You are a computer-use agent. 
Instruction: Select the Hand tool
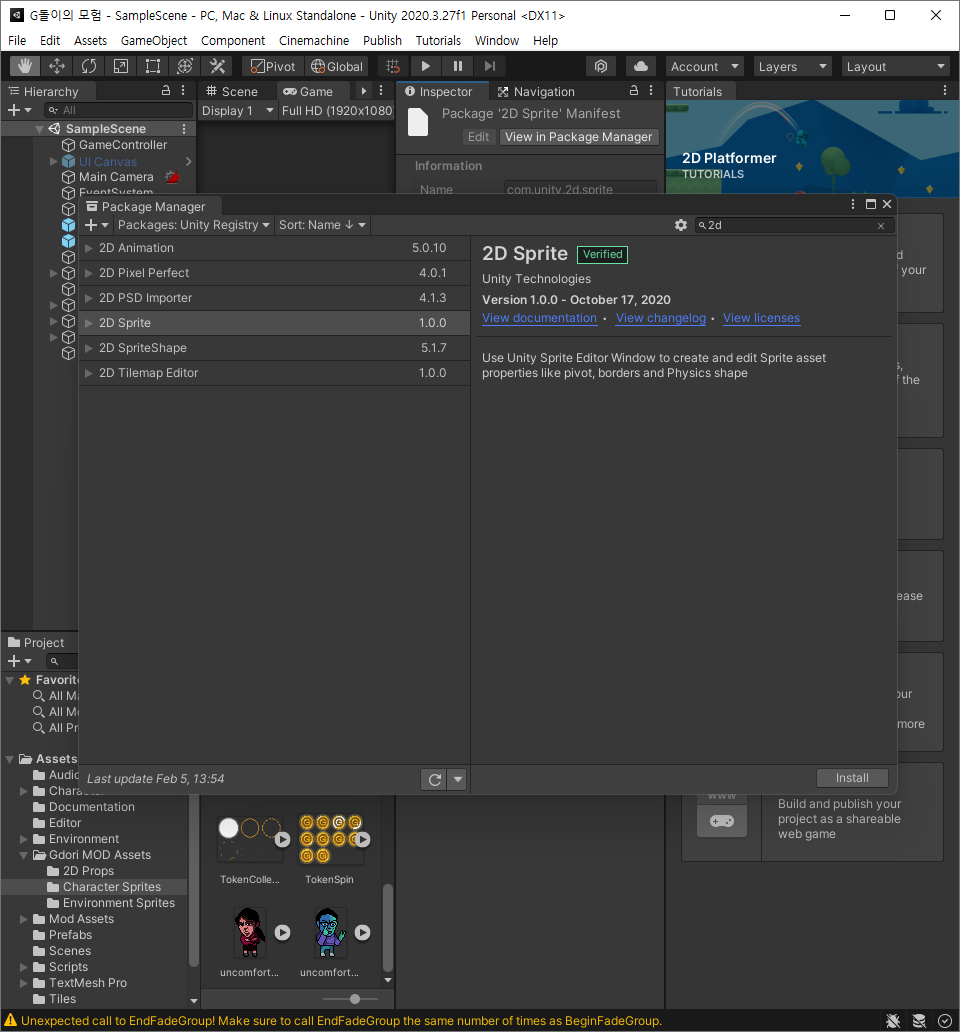(x=25, y=66)
